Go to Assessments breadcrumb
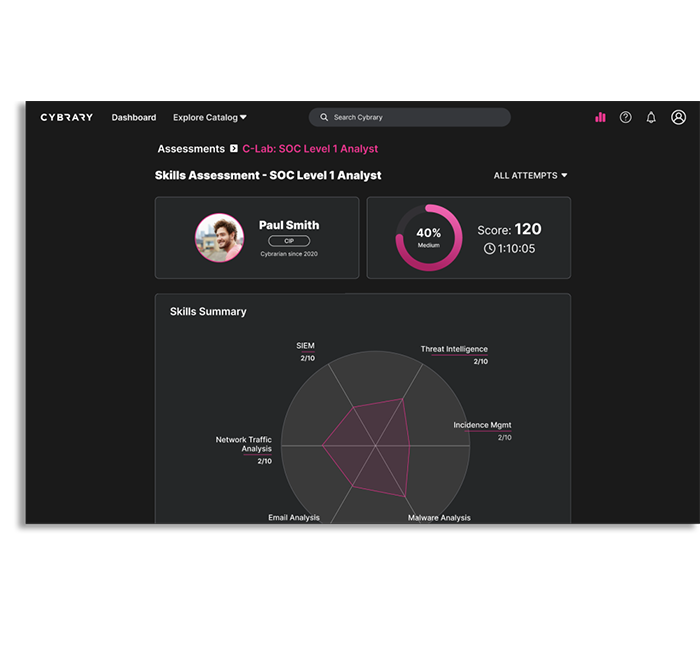 (x=191, y=149)
